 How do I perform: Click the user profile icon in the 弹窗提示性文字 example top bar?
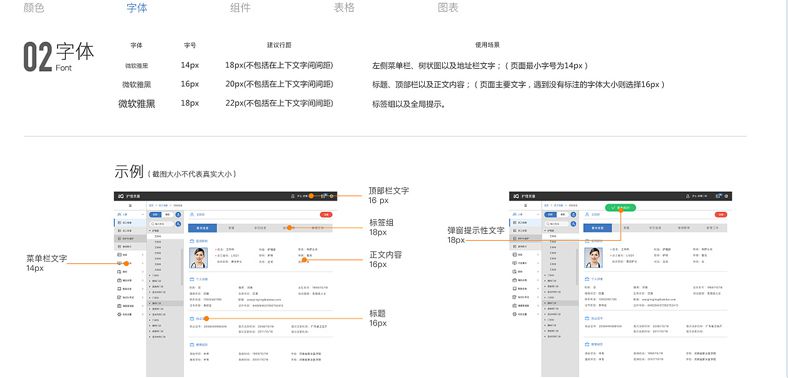coord(688,196)
